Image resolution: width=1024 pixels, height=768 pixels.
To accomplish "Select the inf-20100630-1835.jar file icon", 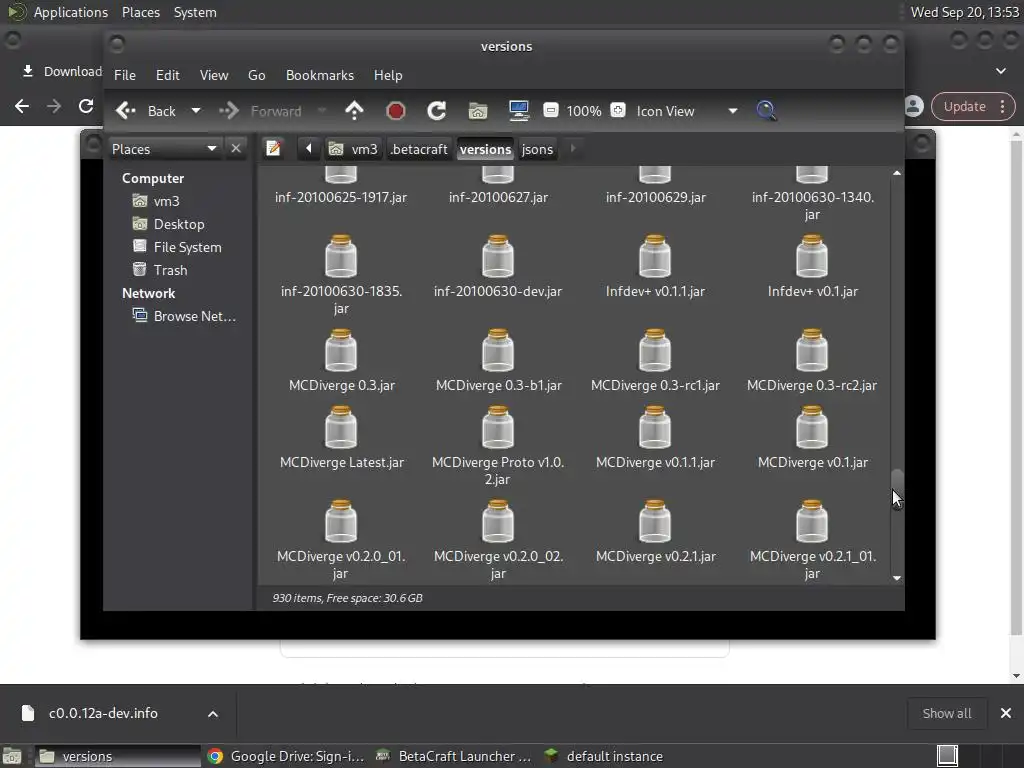I will pyautogui.click(x=341, y=257).
